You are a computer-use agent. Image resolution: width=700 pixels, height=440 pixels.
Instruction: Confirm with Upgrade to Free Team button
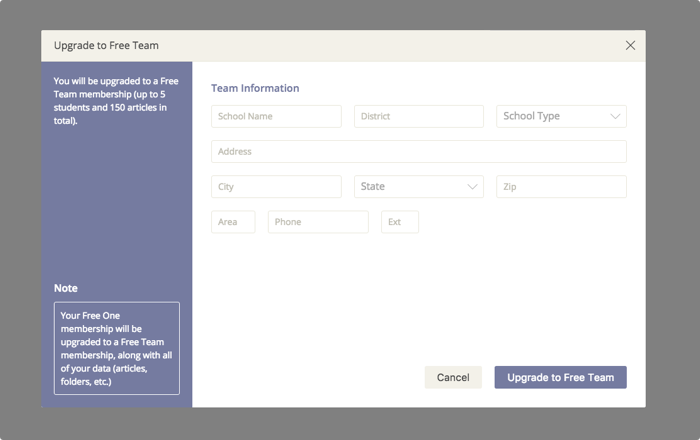pos(560,378)
